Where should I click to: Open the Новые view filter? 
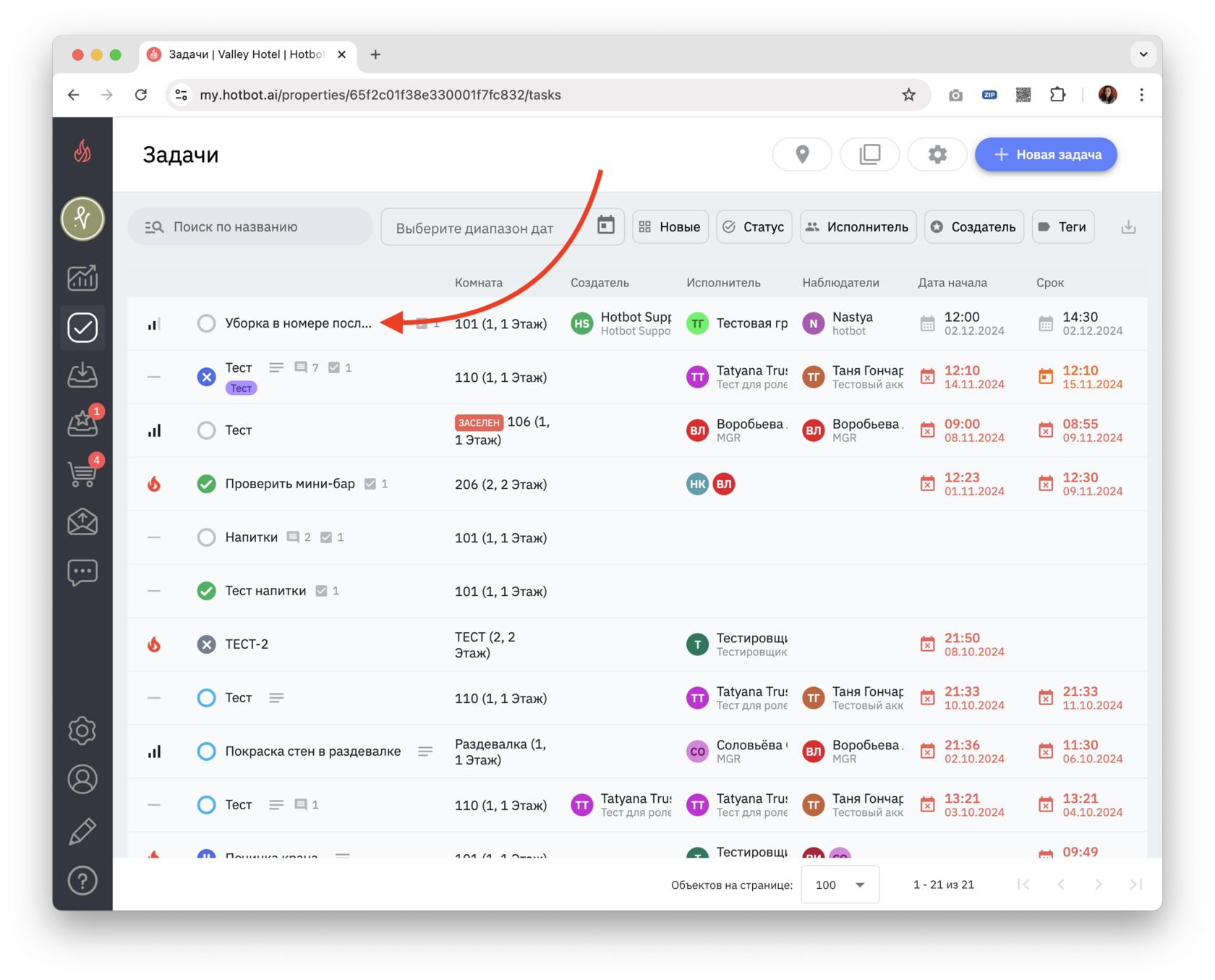tap(670, 227)
